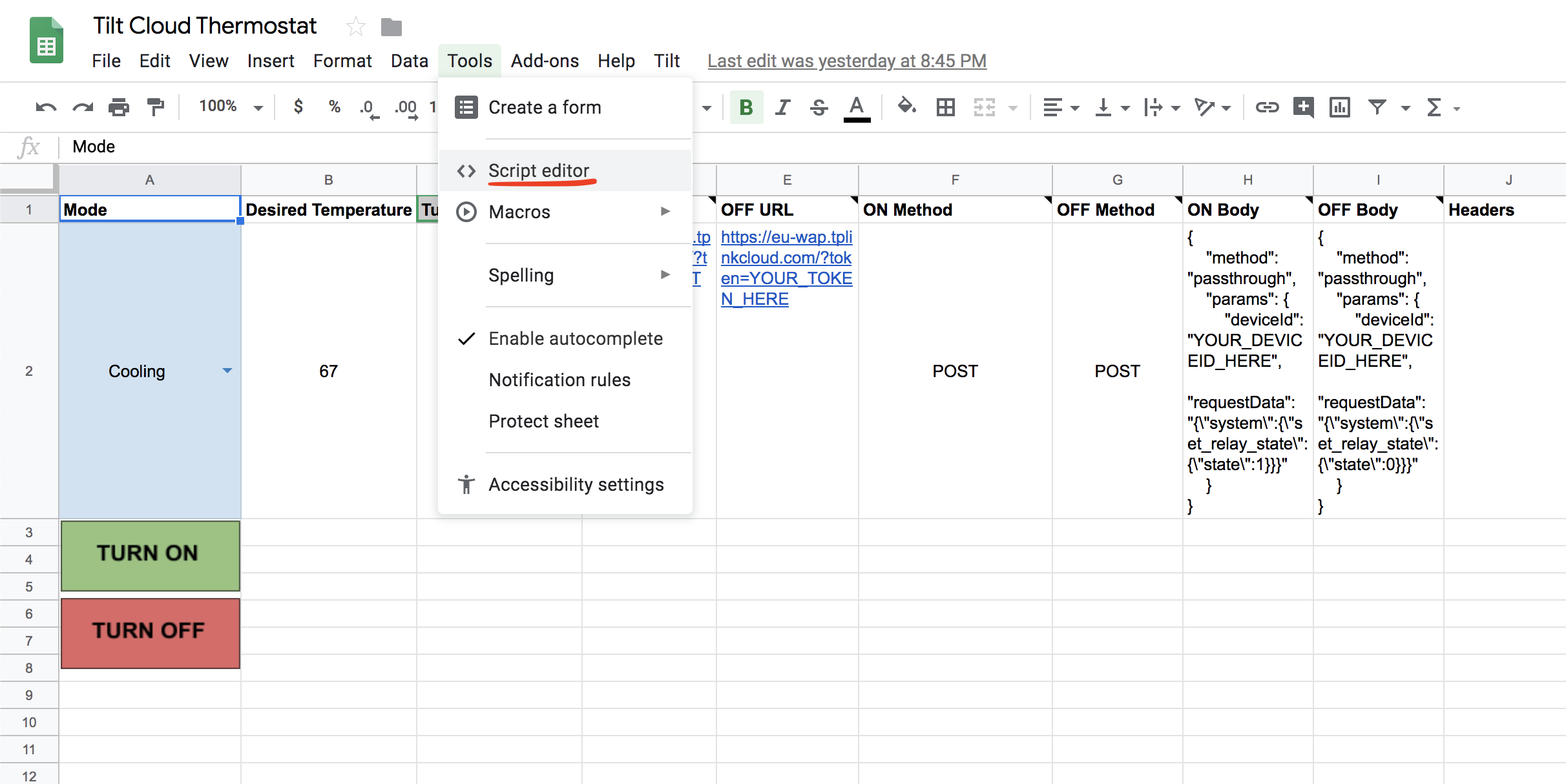Select row 2 header
Viewport: 1566px width, 784px height.
click(x=29, y=371)
